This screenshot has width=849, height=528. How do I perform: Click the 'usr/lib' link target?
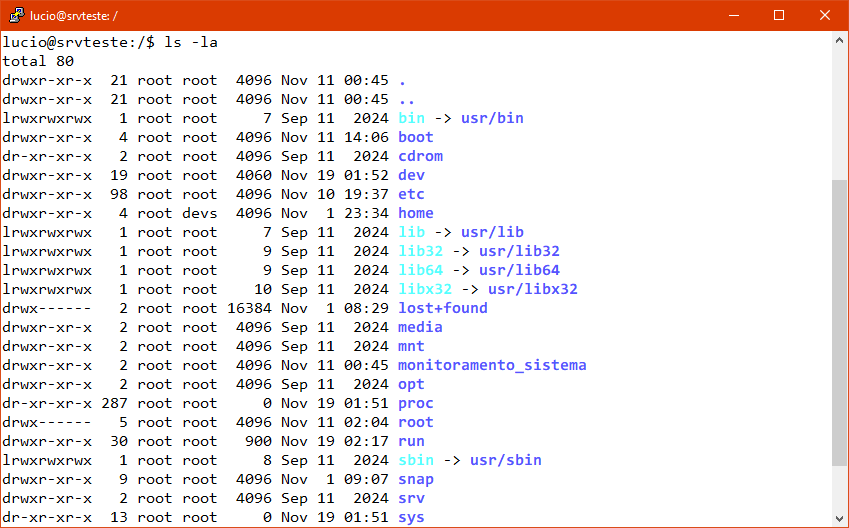click(x=492, y=232)
